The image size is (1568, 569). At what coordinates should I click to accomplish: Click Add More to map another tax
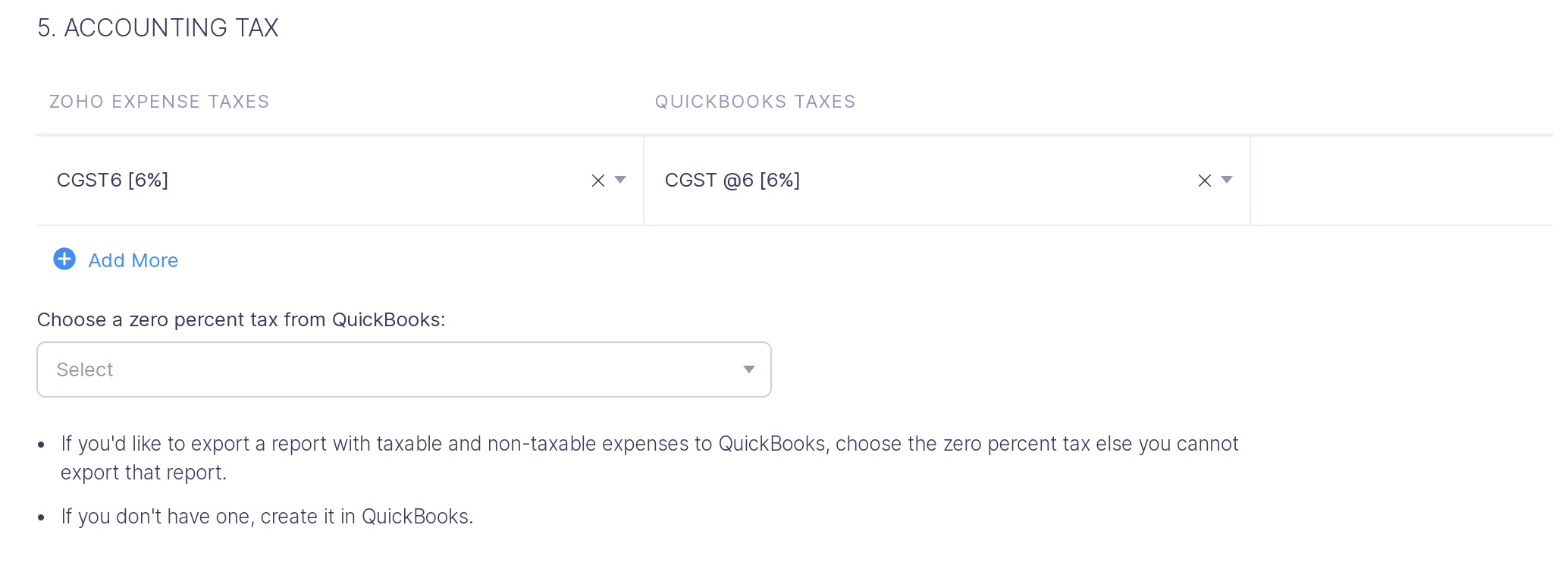coord(133,259)
